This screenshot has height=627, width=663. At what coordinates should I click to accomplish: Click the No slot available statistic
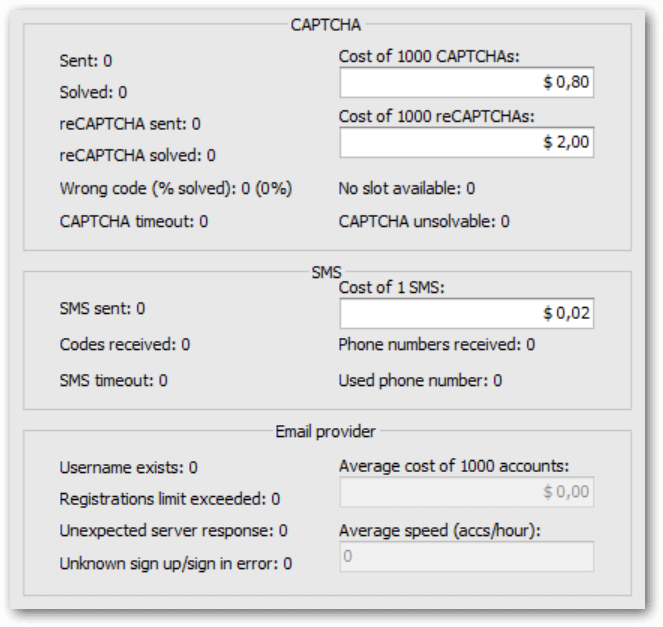click(x=407, y=189)
